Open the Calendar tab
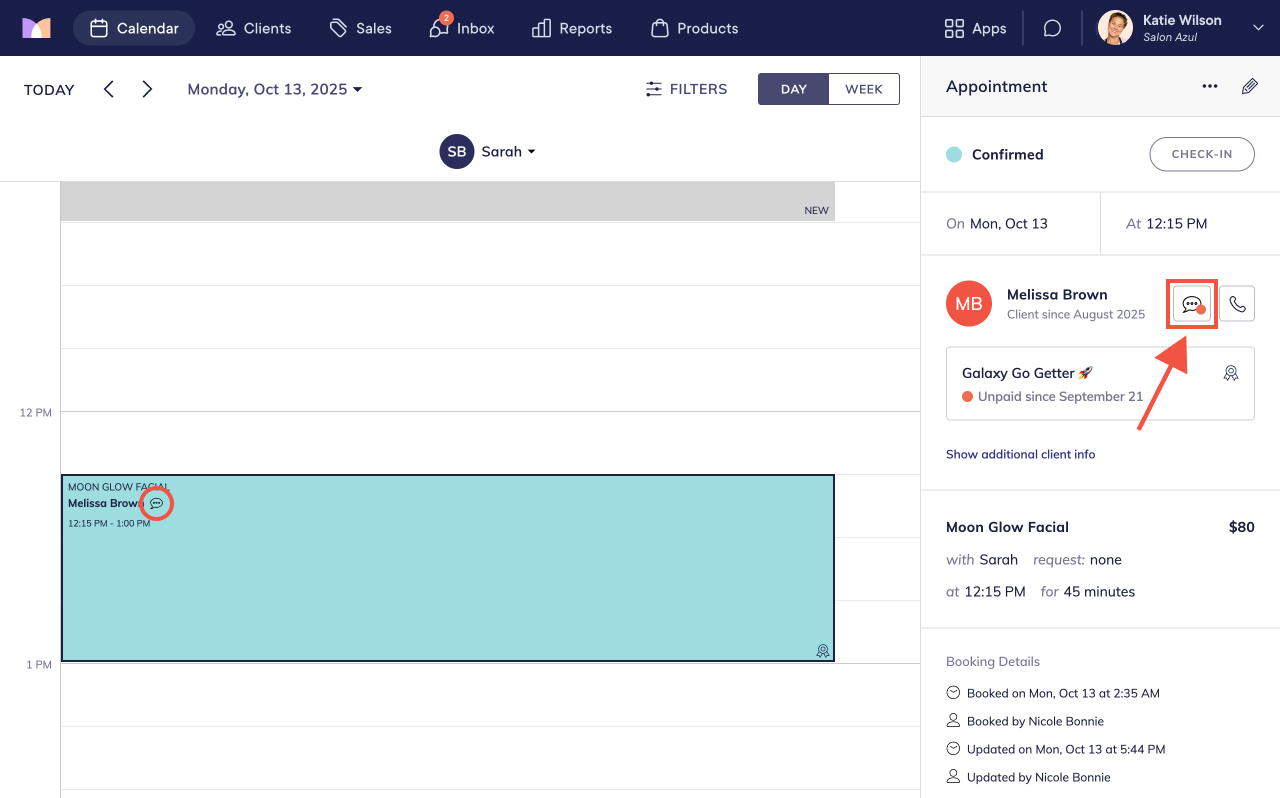 134,28
